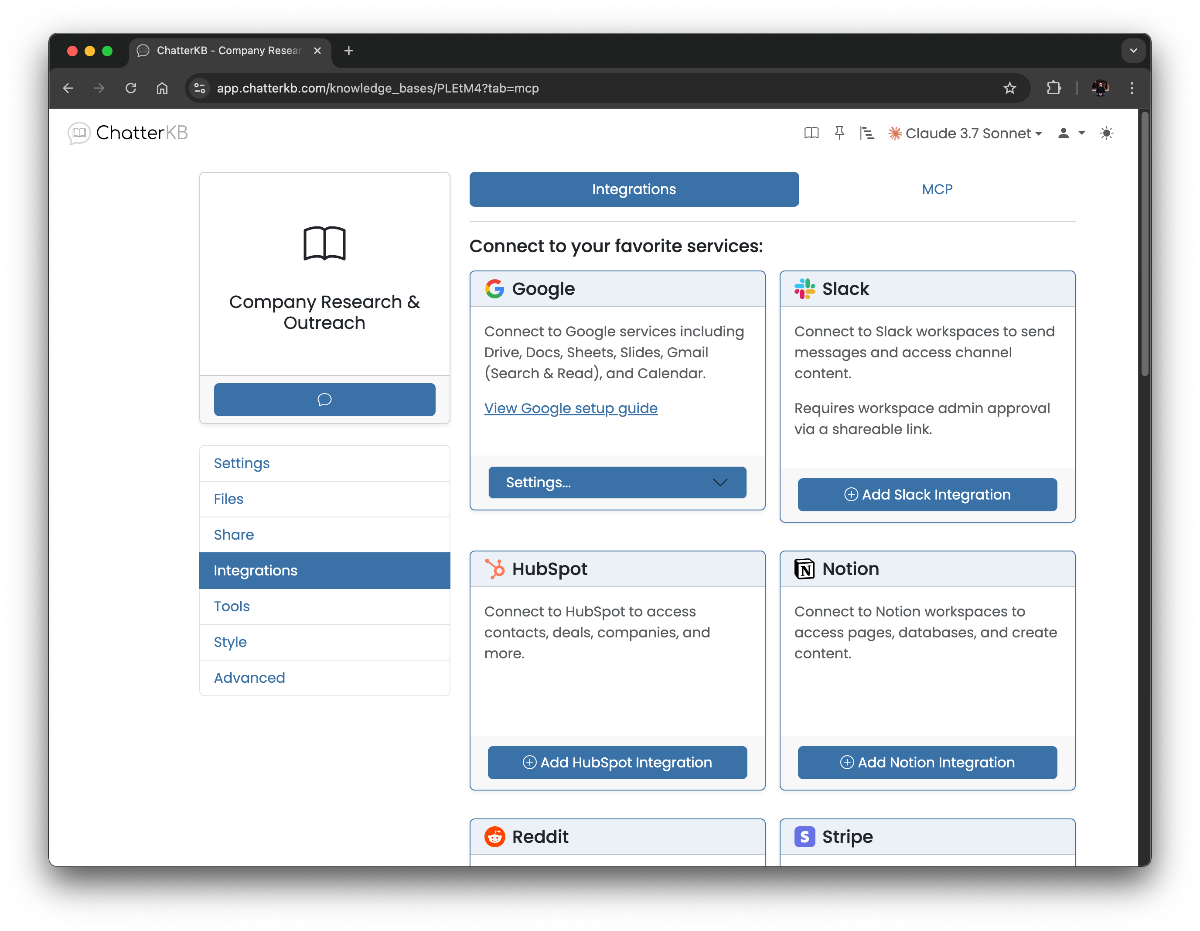Switch to the MCP tab
The width and height of the screenshot is (1200, 931).
[x=937, y=189]
